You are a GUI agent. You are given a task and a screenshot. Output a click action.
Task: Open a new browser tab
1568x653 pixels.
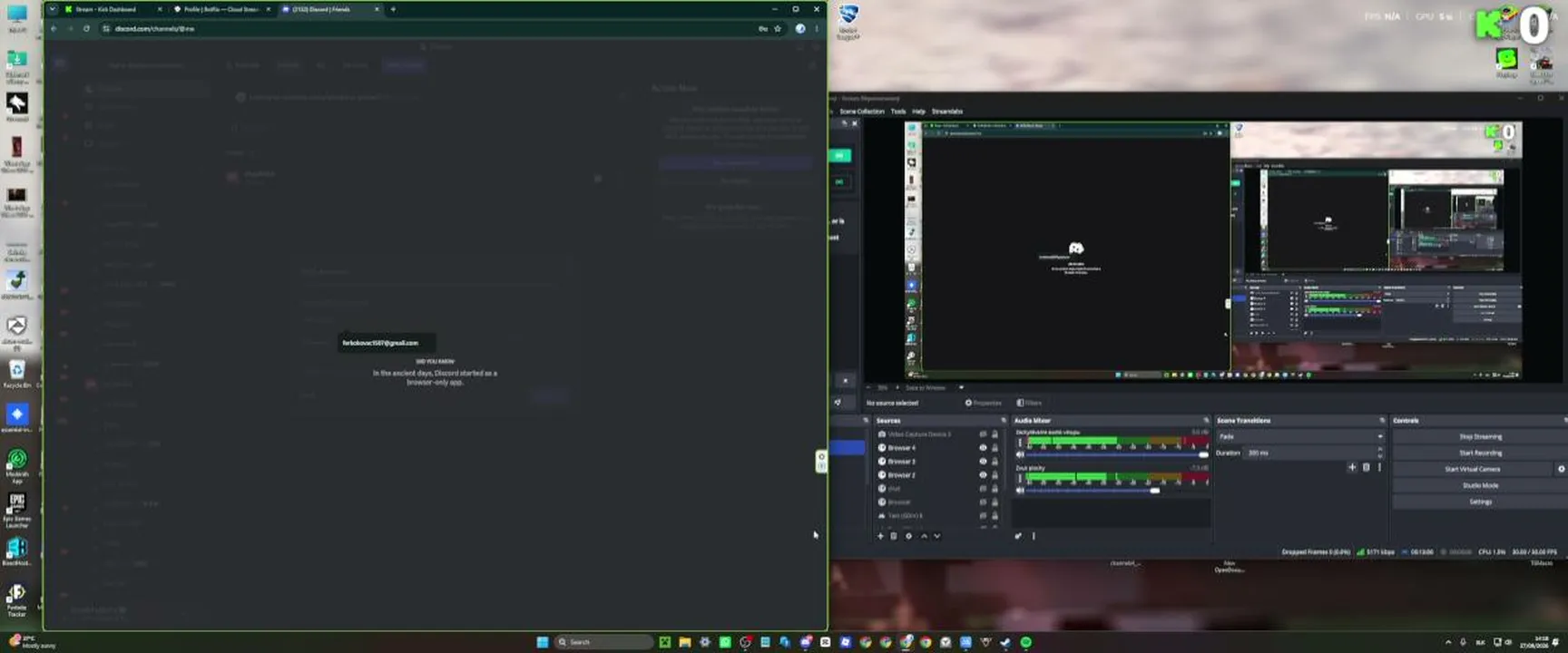coord(393,9)
